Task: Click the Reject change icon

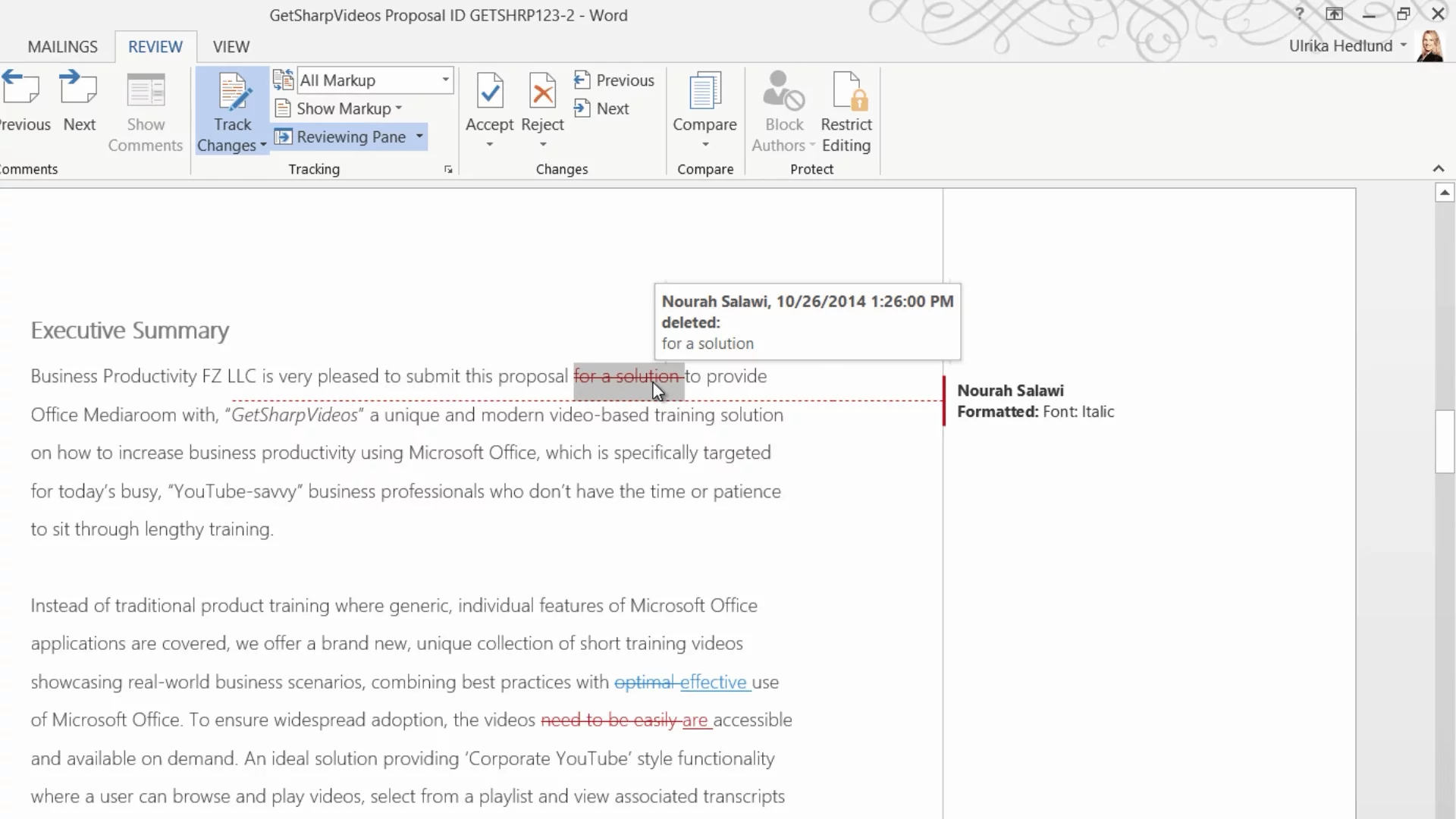Action: (x=542, y=93)
